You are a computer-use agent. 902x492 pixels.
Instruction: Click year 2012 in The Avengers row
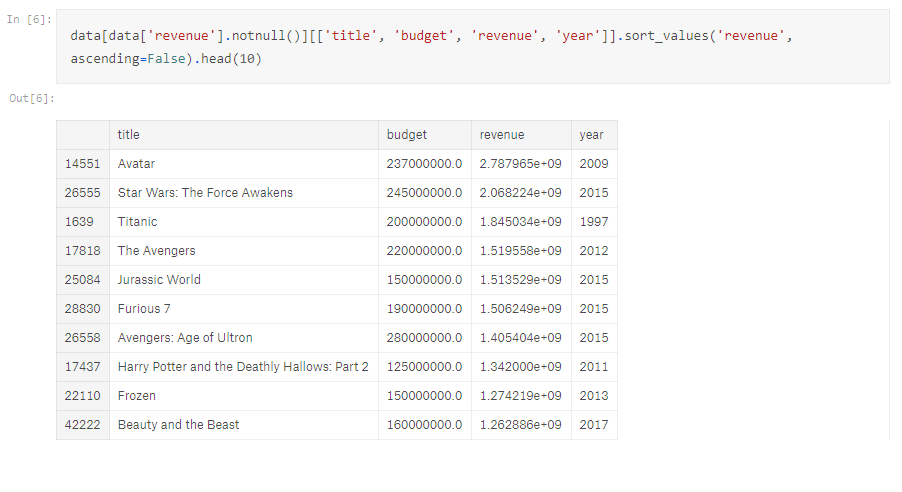[x=595, y=251]
